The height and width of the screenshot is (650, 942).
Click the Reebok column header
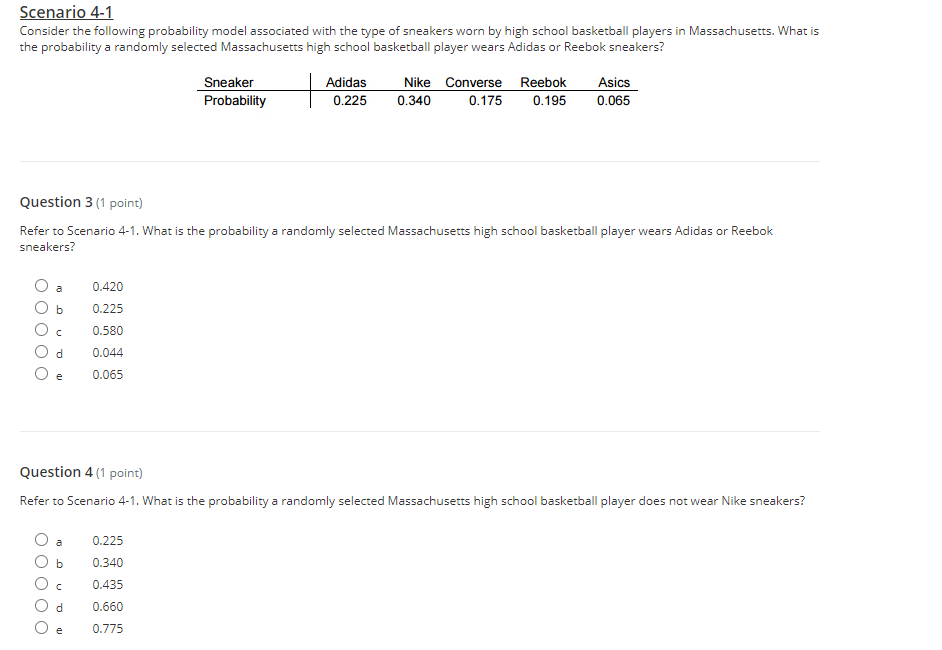tap(543, 82)
